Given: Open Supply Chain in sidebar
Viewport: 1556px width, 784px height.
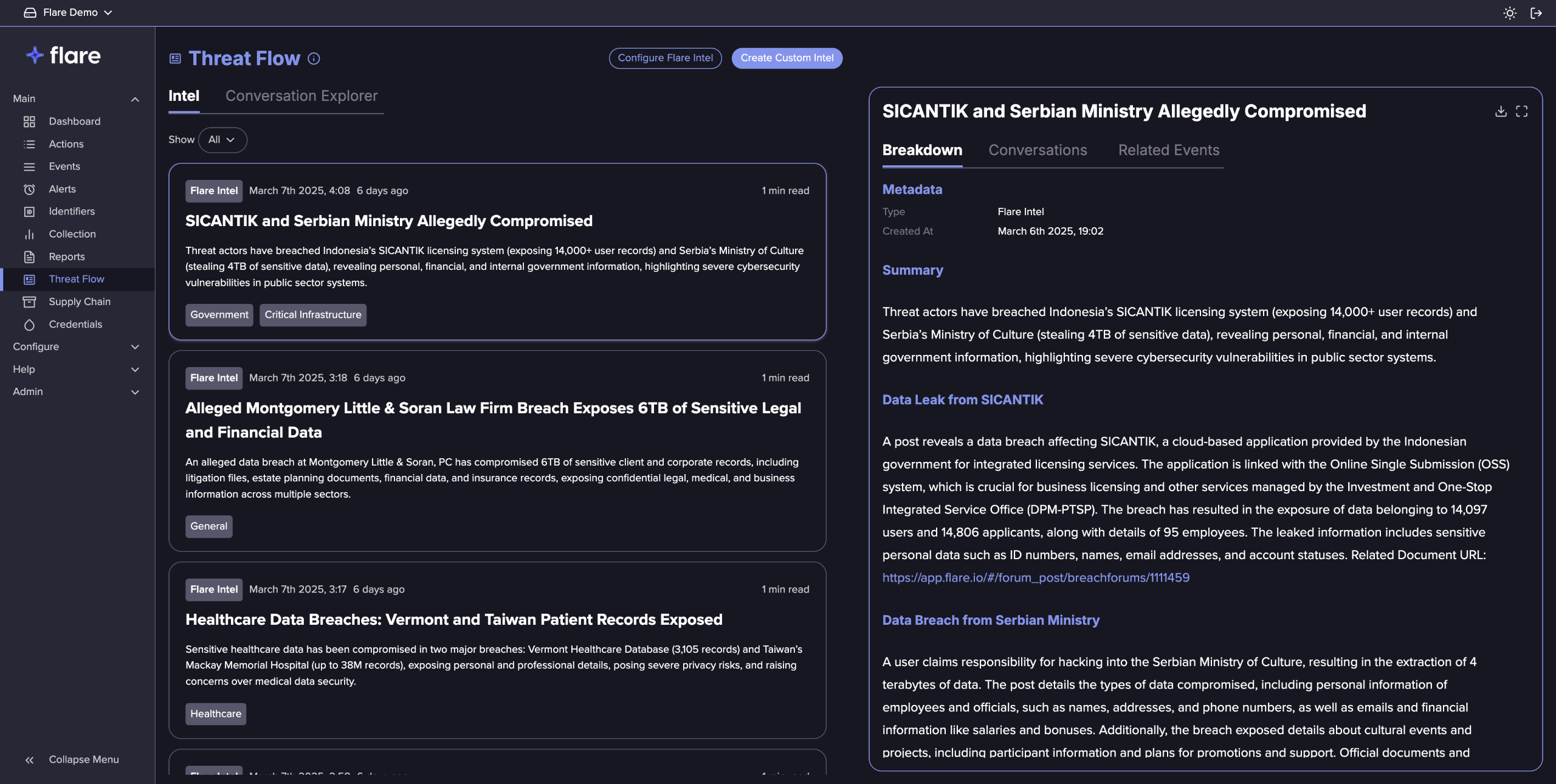Looking at the screenshot, I should pyautogui.click(x=79, y=301).
